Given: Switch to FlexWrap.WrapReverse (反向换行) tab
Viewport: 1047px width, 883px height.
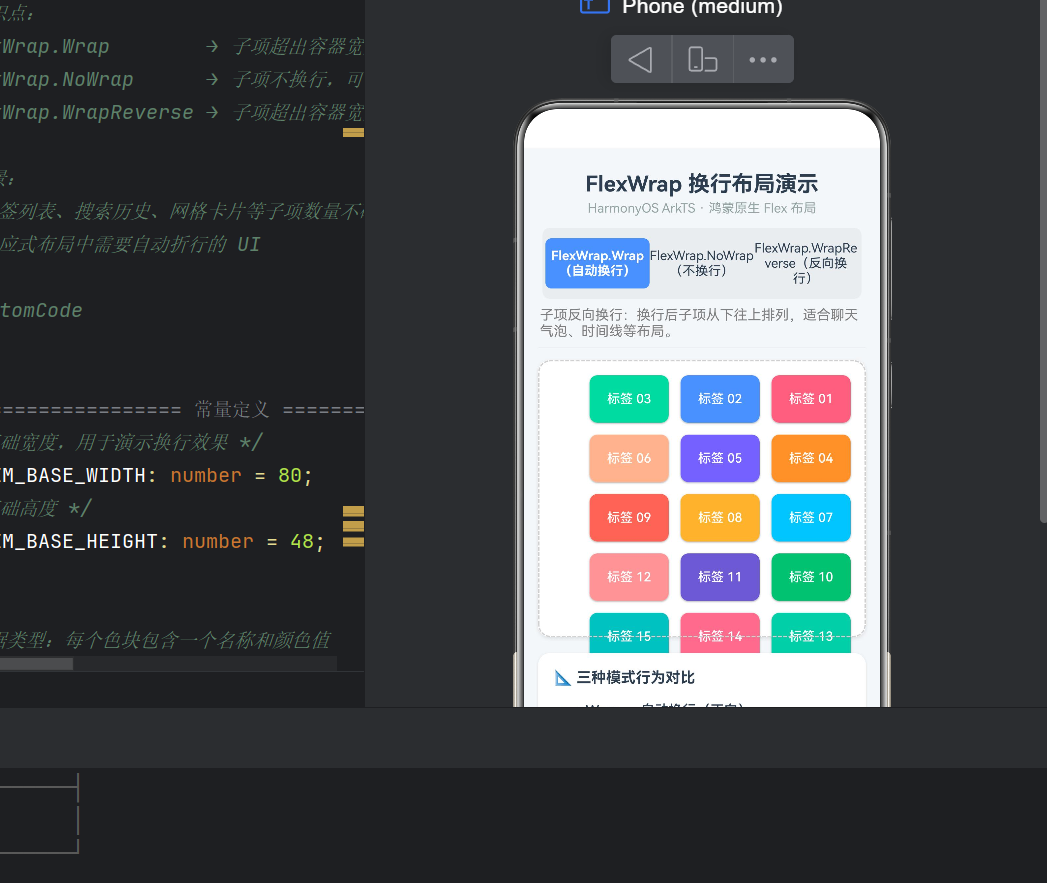Looking at the screenshot, I should pyautogui.click(x=806, y=263).
